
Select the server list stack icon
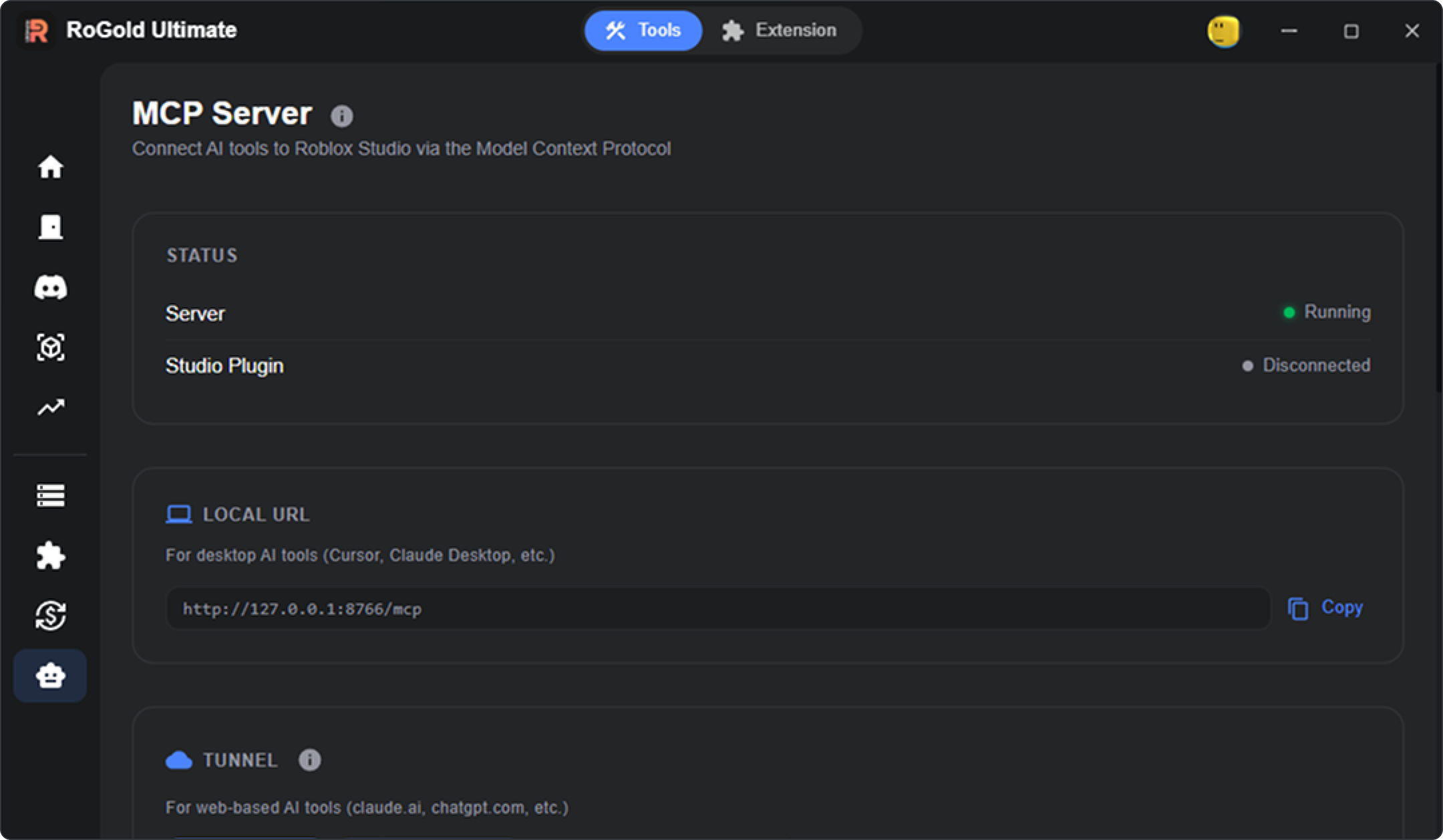coord(51,495)
